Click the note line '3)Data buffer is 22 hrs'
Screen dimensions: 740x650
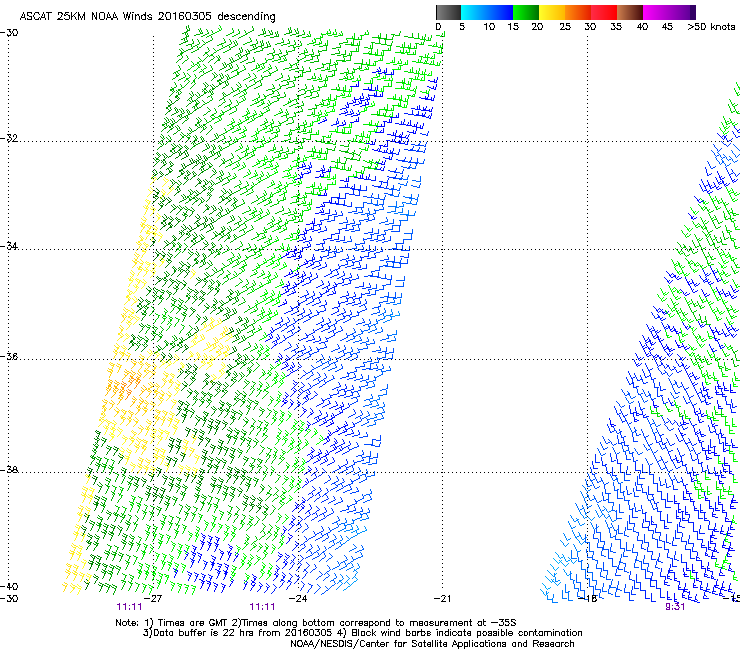[362, 633]
